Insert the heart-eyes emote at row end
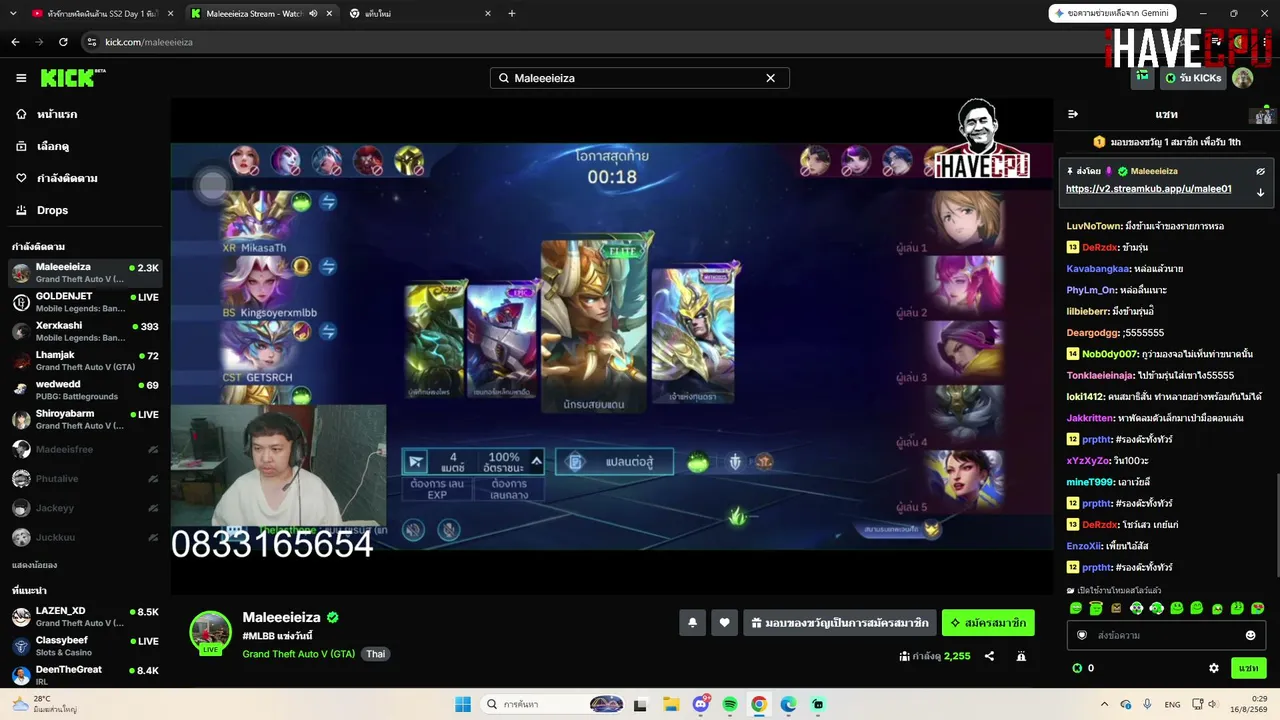Viewport: 1280px width, 720px height. click(1258, 608)
